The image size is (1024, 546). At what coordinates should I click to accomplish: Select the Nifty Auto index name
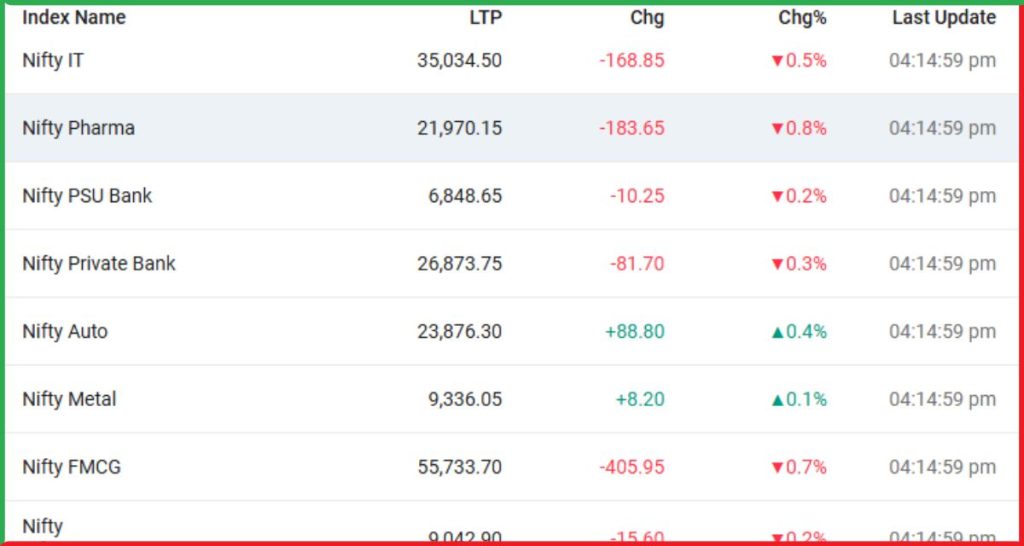65,332
